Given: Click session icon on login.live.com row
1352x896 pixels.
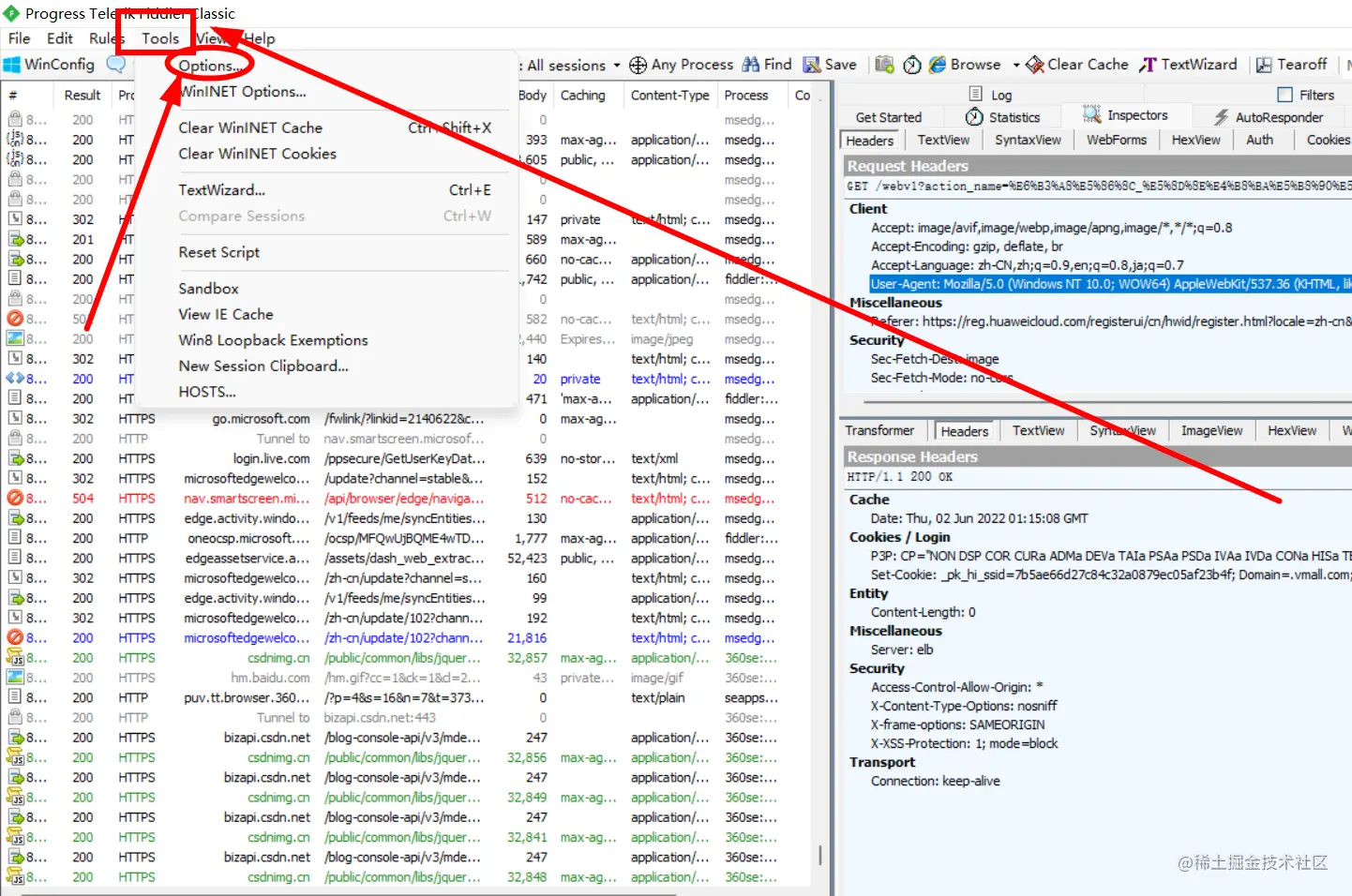Looking at the screenshot, I should coord(15,458).
